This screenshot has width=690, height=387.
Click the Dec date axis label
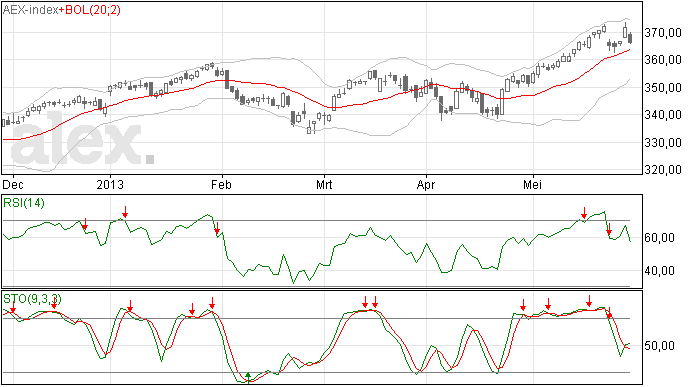[13, 184]
